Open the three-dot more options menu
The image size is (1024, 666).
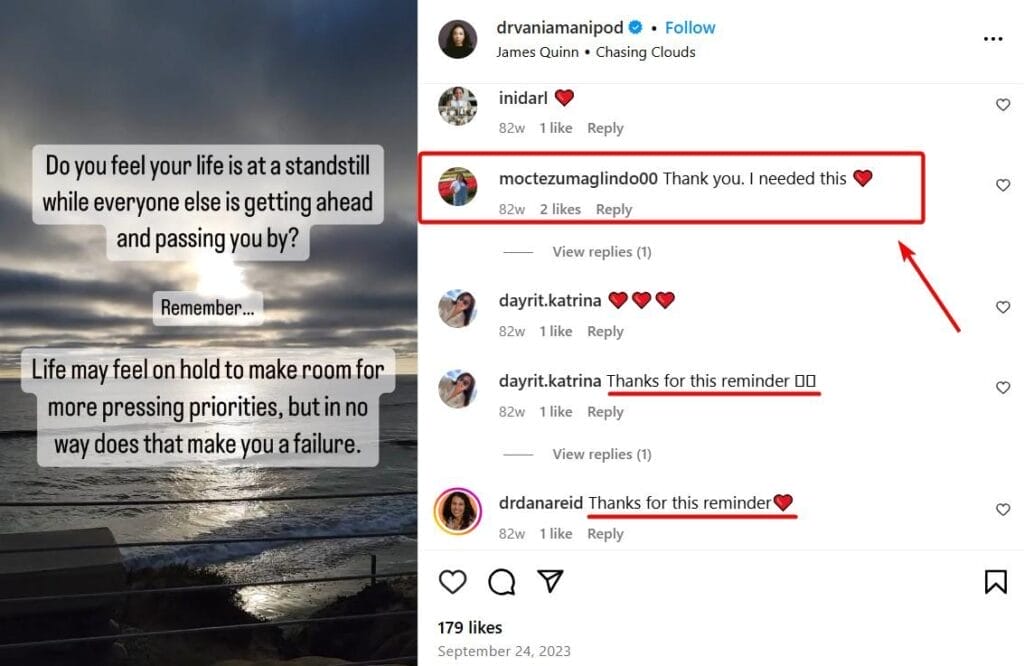(x=992, y=39)
